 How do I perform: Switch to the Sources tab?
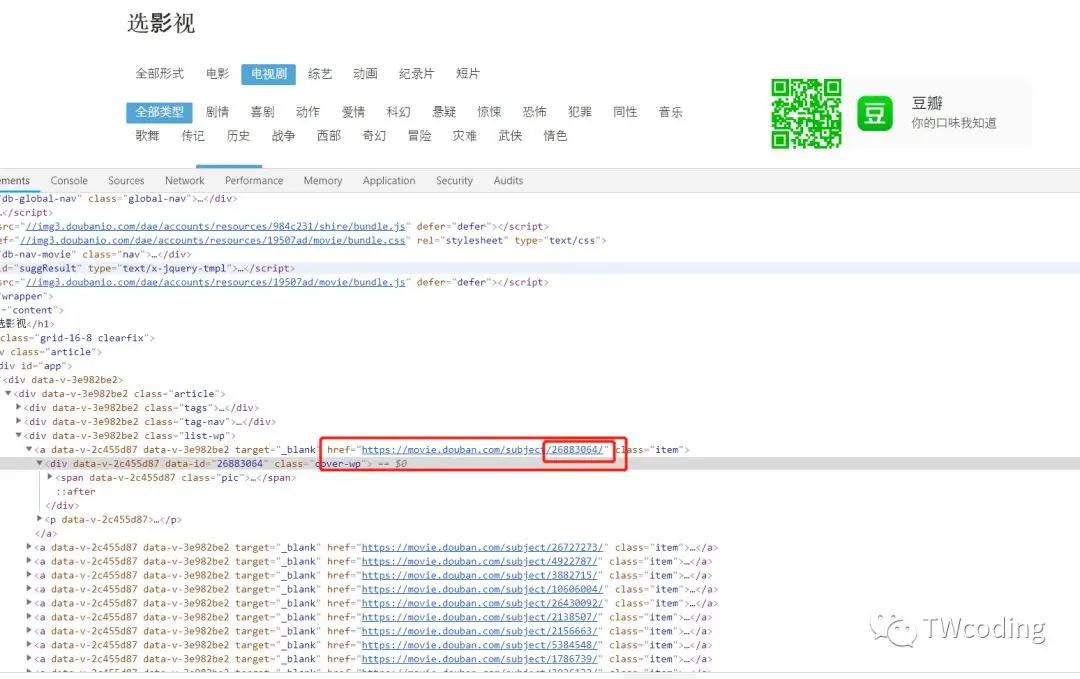(126, 180)
